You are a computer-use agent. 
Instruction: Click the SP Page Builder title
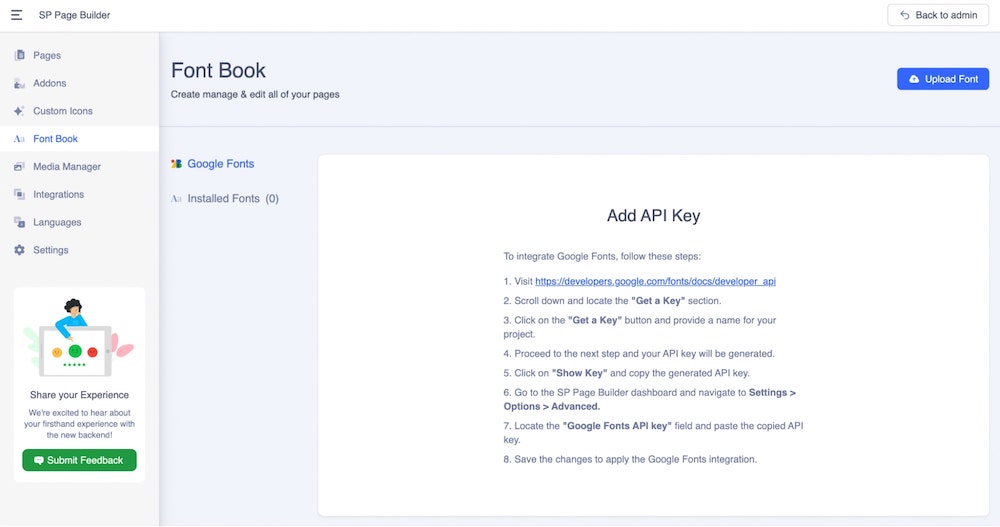(x=75, y=15)
